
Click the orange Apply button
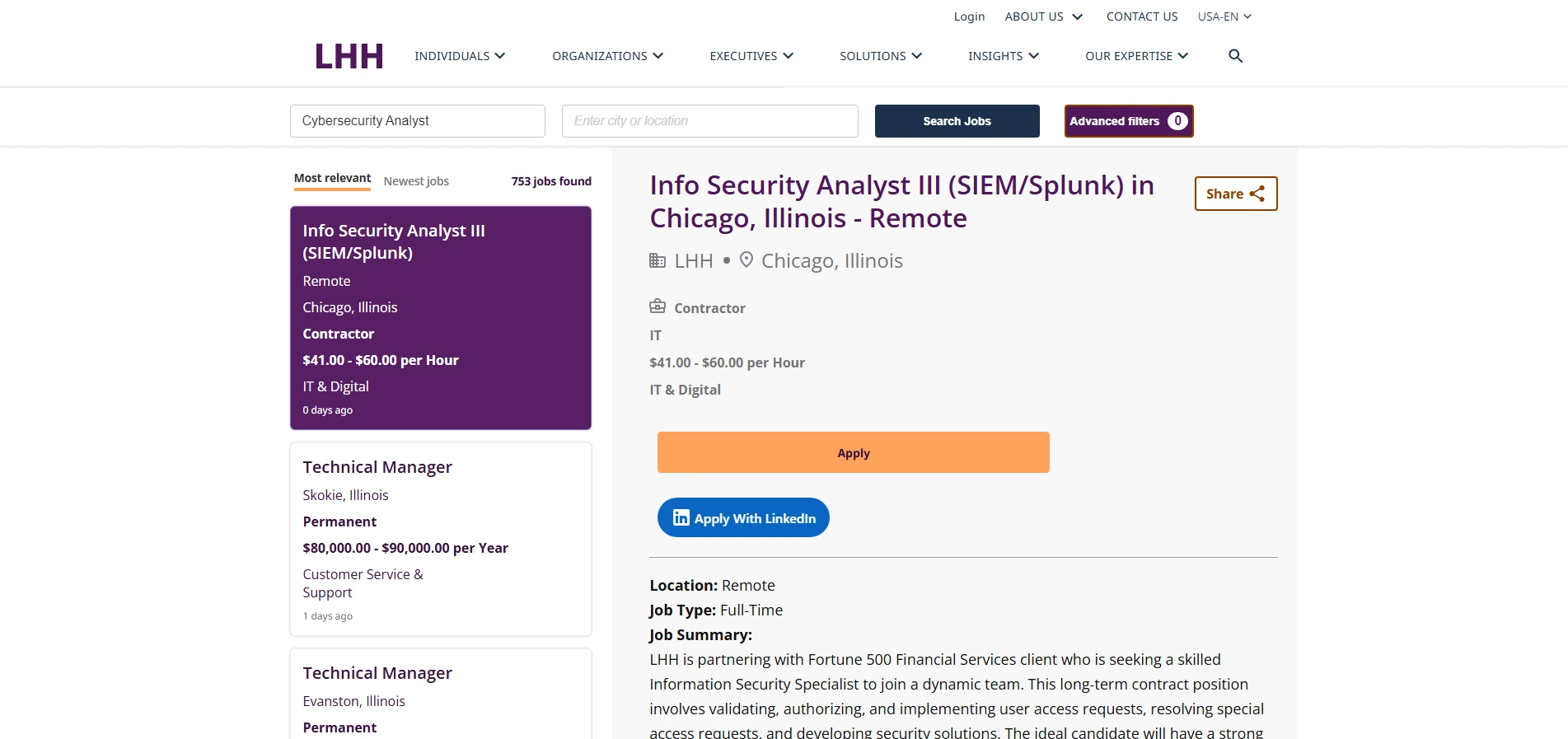854,452
